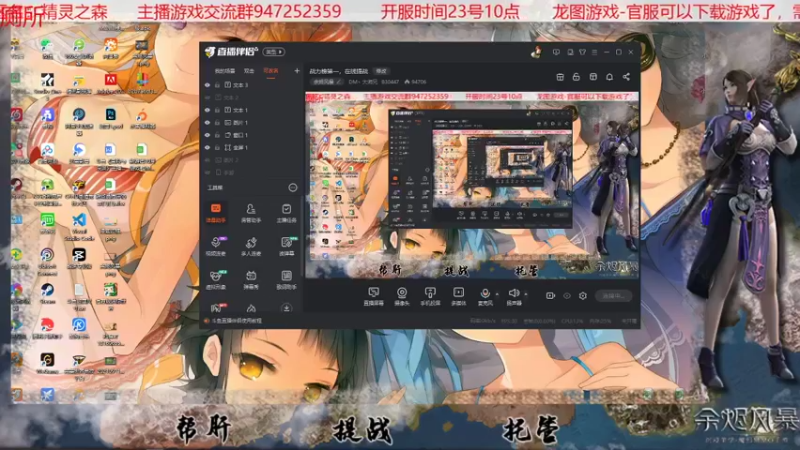Switch to the leftmost scene tab
Image resolution: width=800 pixels, height=450 pixels.
click(224, 71)
